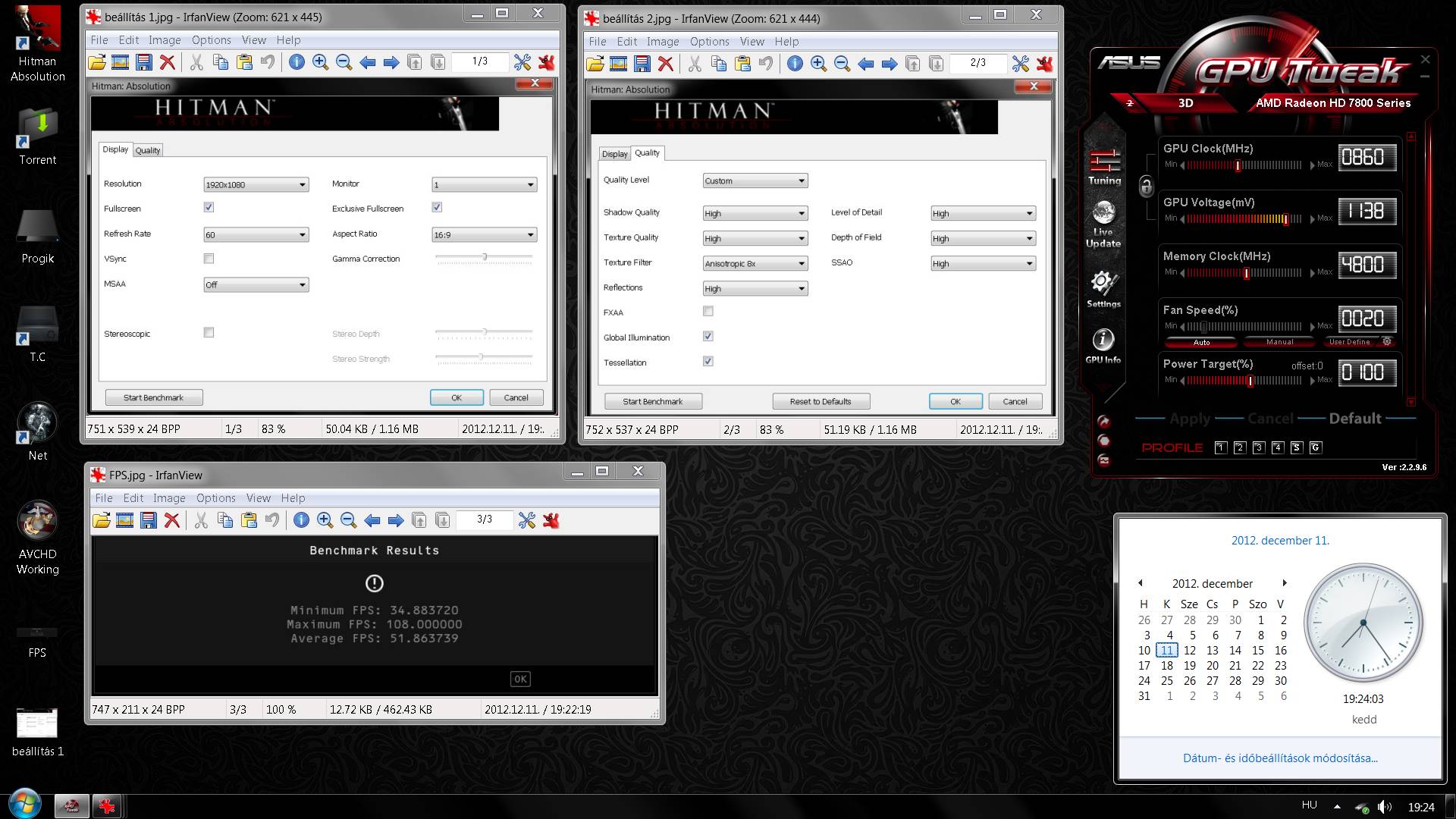Click Save icon in beállítás 1.jpg toolbar
1456x819 pixels.
click(x=144, y=62)
